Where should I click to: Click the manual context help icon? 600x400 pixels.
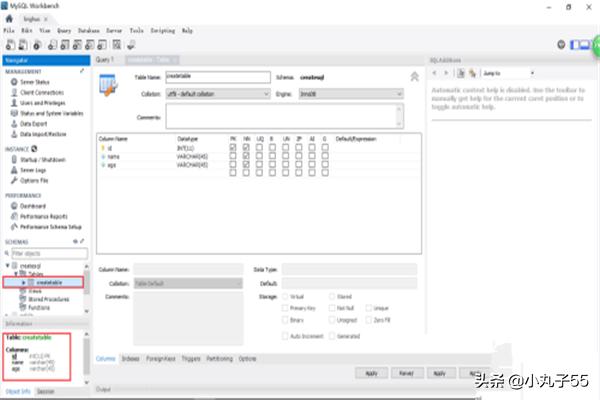[461, 73]
